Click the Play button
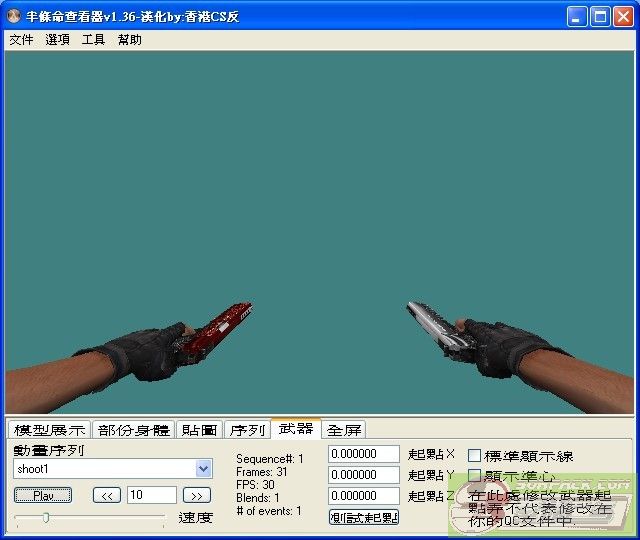Viewport: 640px width, 540px height. pos(43,496)
